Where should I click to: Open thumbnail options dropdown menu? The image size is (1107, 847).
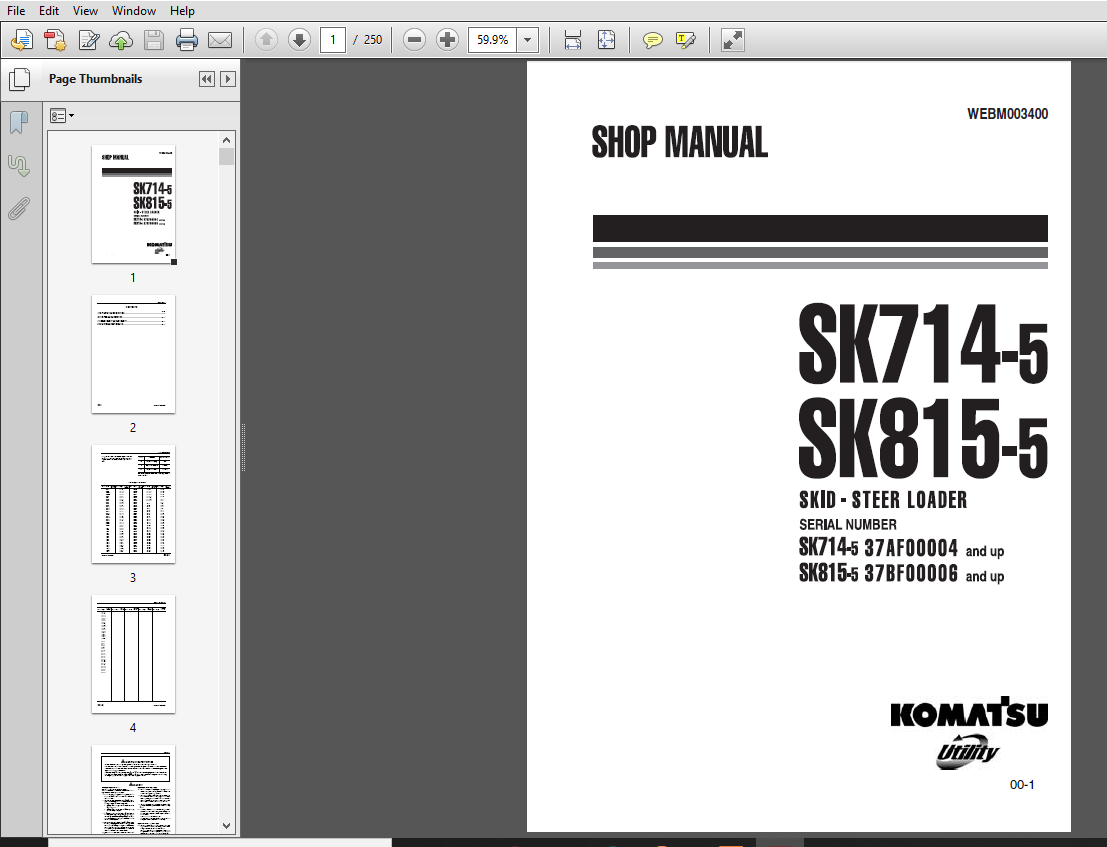click(x=62, y=116)
